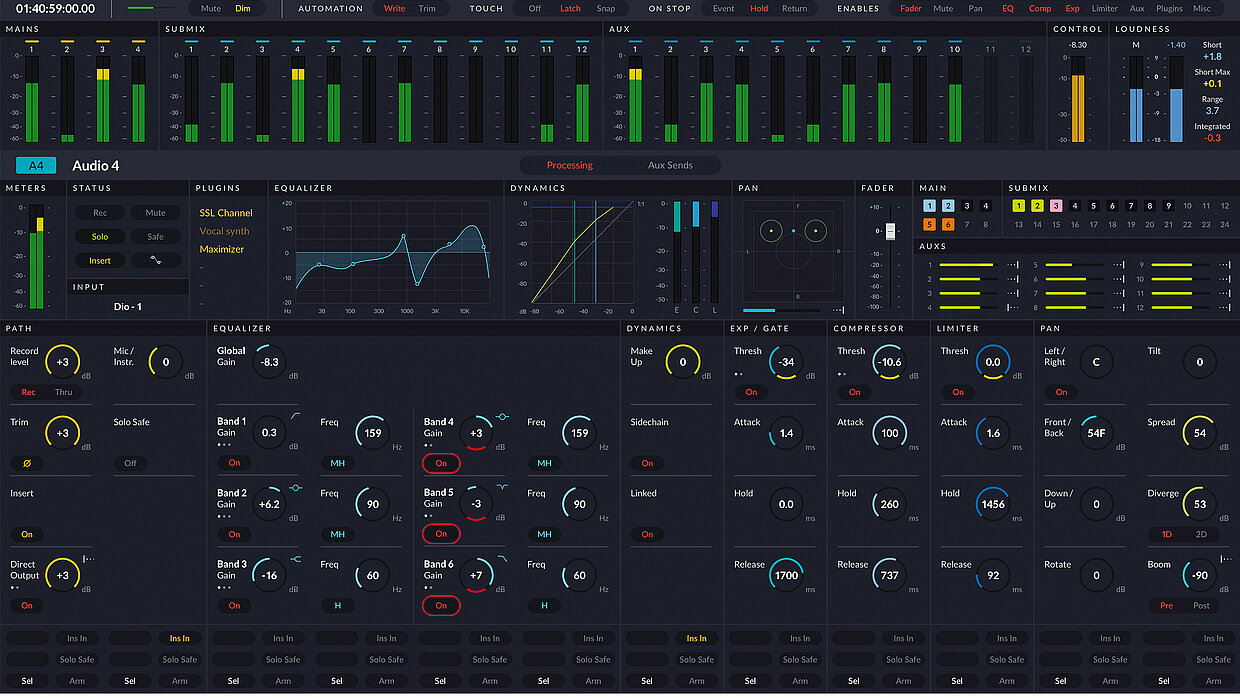1240x698 pixels.
Task: Toggle the Compressor On button
Action: 854,392
